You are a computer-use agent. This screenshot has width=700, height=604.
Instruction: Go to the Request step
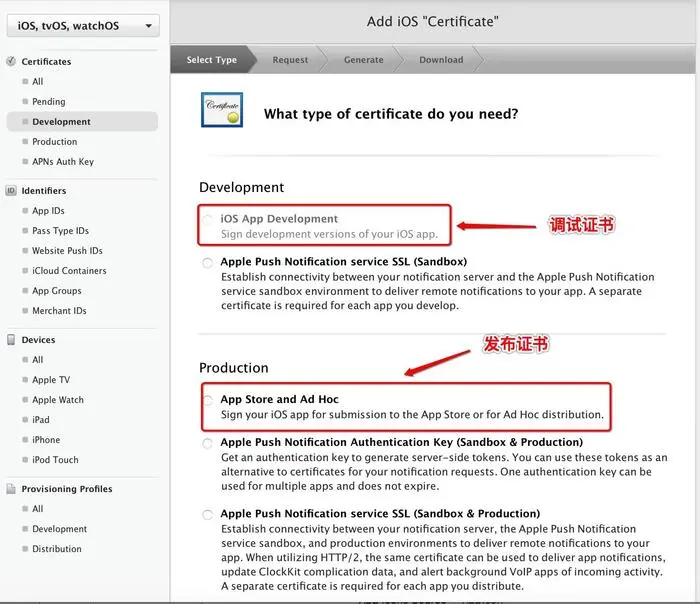pyautogui.click(x=290, y=60)
